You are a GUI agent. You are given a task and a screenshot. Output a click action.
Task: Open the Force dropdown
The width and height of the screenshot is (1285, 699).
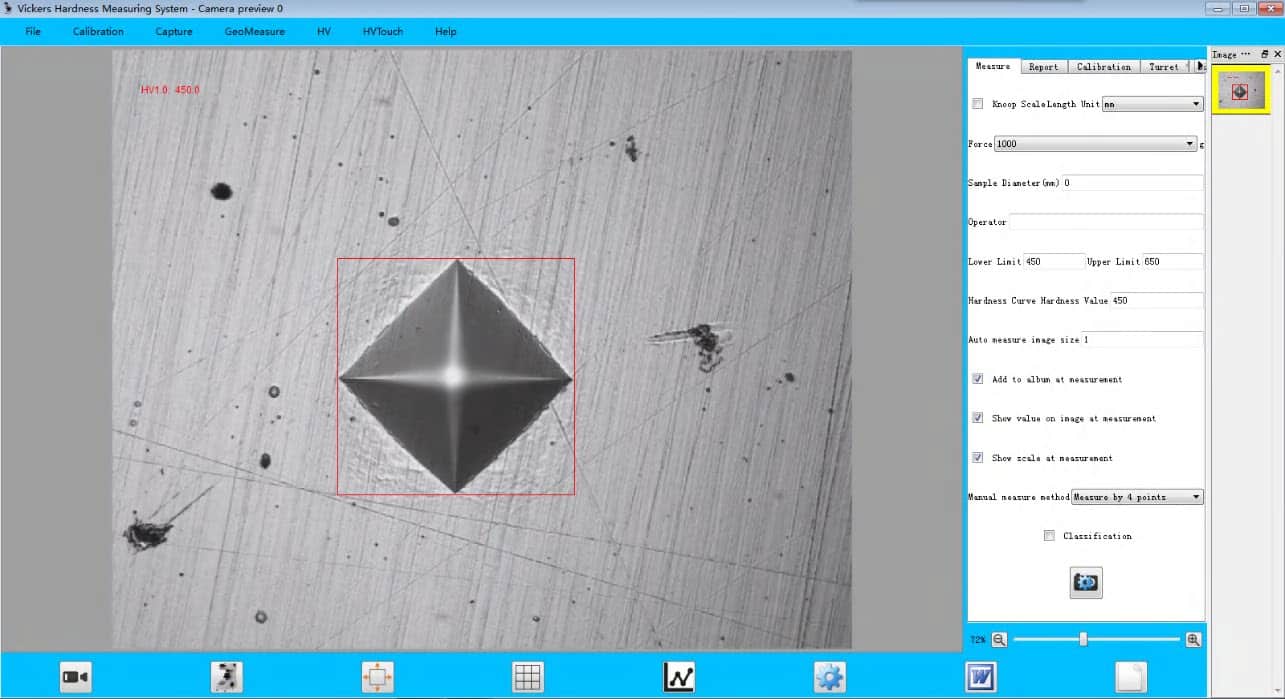point(1191,143)
